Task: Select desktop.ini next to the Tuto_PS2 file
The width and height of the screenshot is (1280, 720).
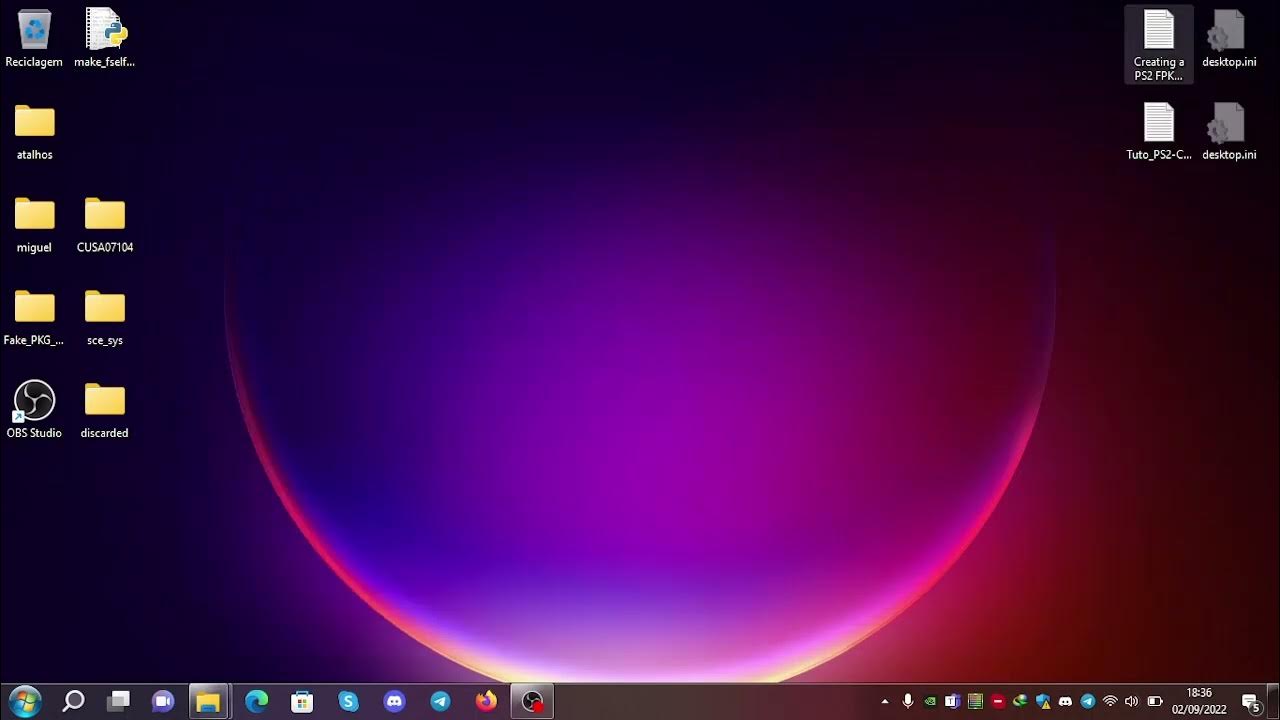Action: click(1229, 132)
